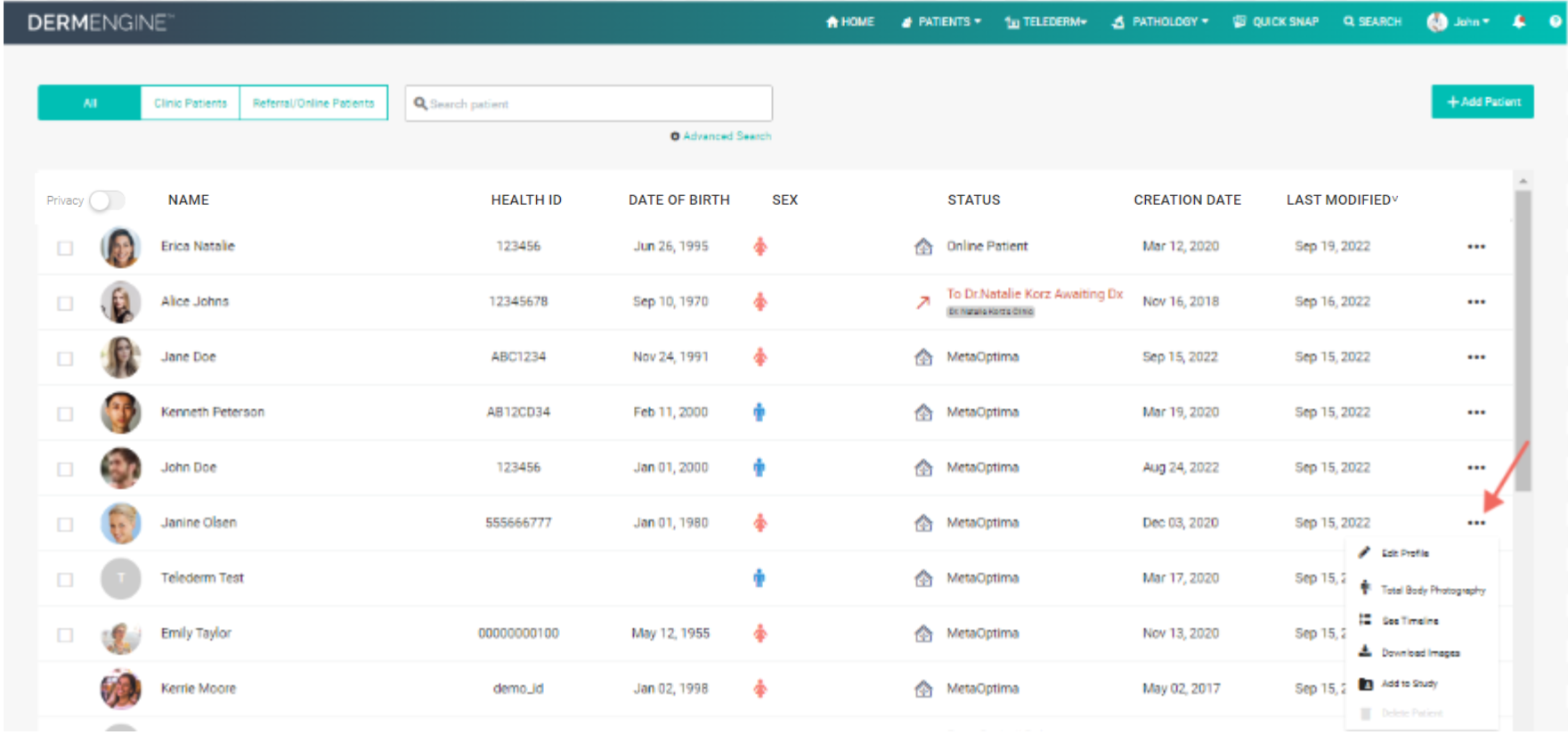Click the Telederm Test placeholder avatar

click(120, 578)
